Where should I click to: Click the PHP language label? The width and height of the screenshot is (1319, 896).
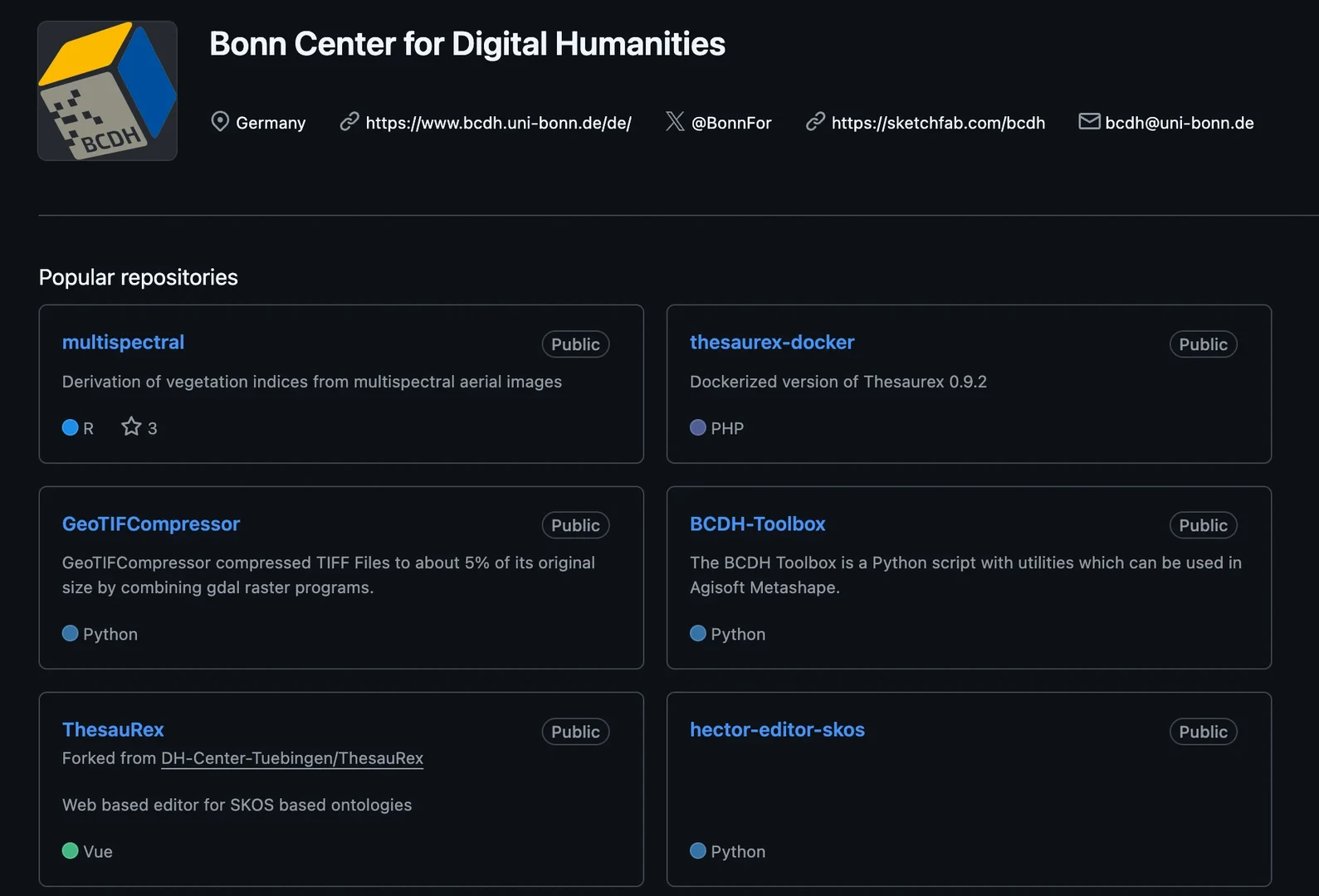(x=727, y=428)
